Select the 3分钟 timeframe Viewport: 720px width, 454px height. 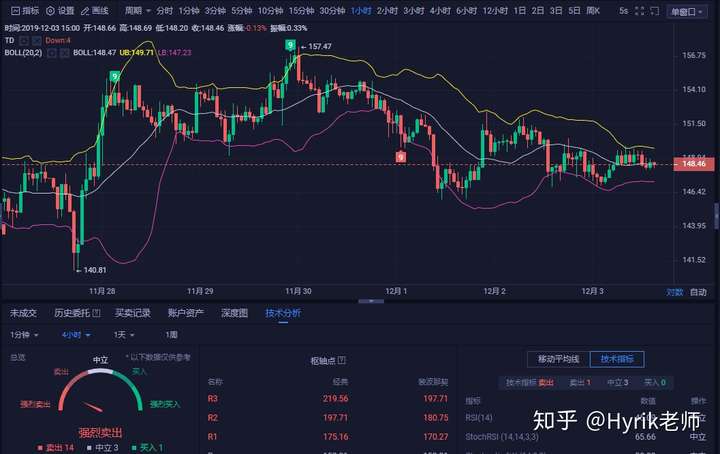(215, 11)
